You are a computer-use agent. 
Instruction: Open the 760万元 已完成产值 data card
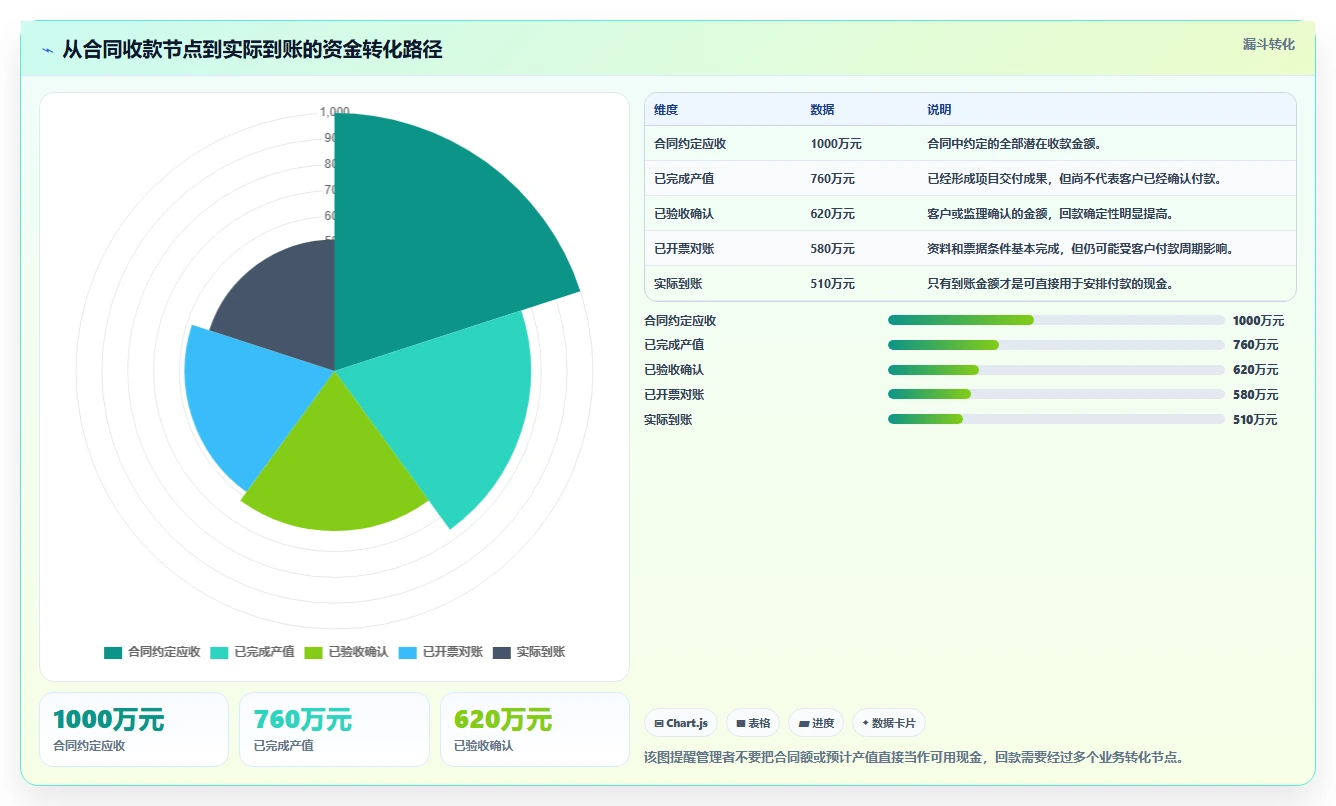coord(334,730)
